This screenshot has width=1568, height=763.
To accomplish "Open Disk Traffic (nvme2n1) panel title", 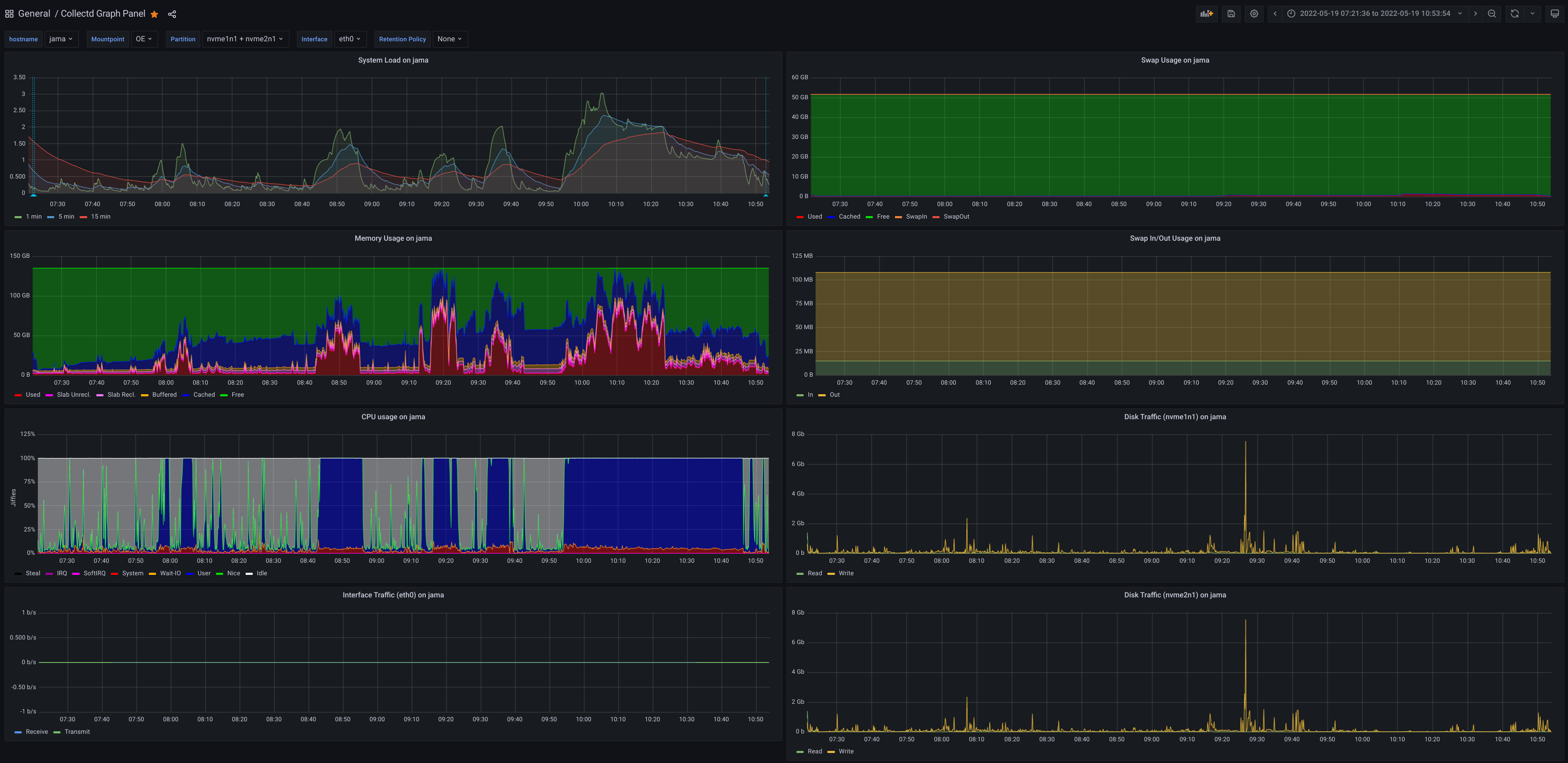I will tap(1175, 596).
